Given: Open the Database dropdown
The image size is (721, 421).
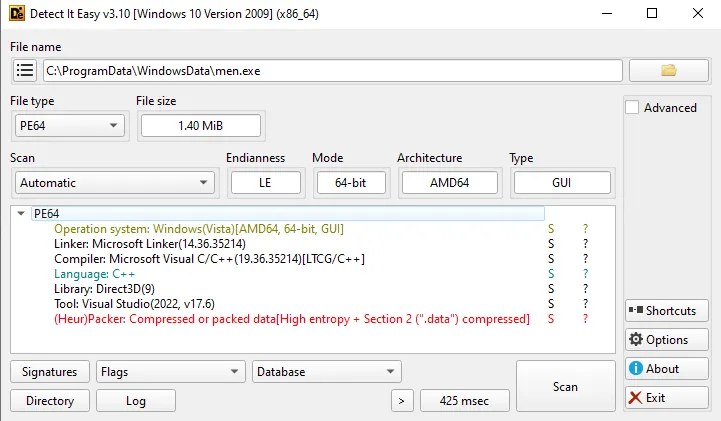Looking at the screenshot, I should point(326,371).
